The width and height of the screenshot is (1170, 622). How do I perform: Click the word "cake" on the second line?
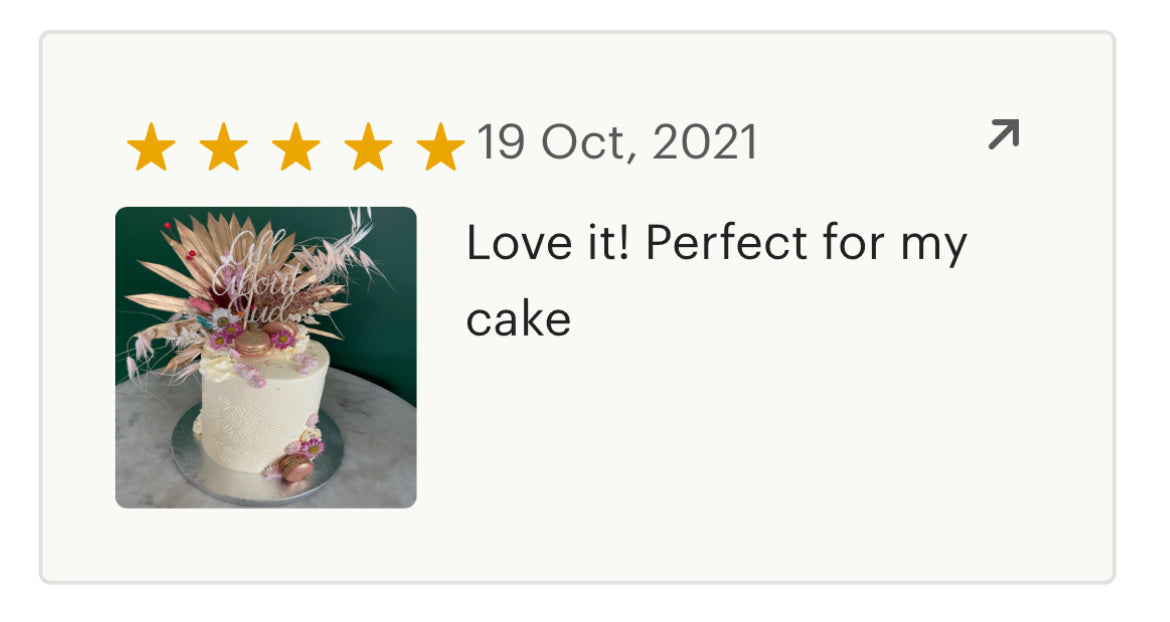[x=519, y=320]
